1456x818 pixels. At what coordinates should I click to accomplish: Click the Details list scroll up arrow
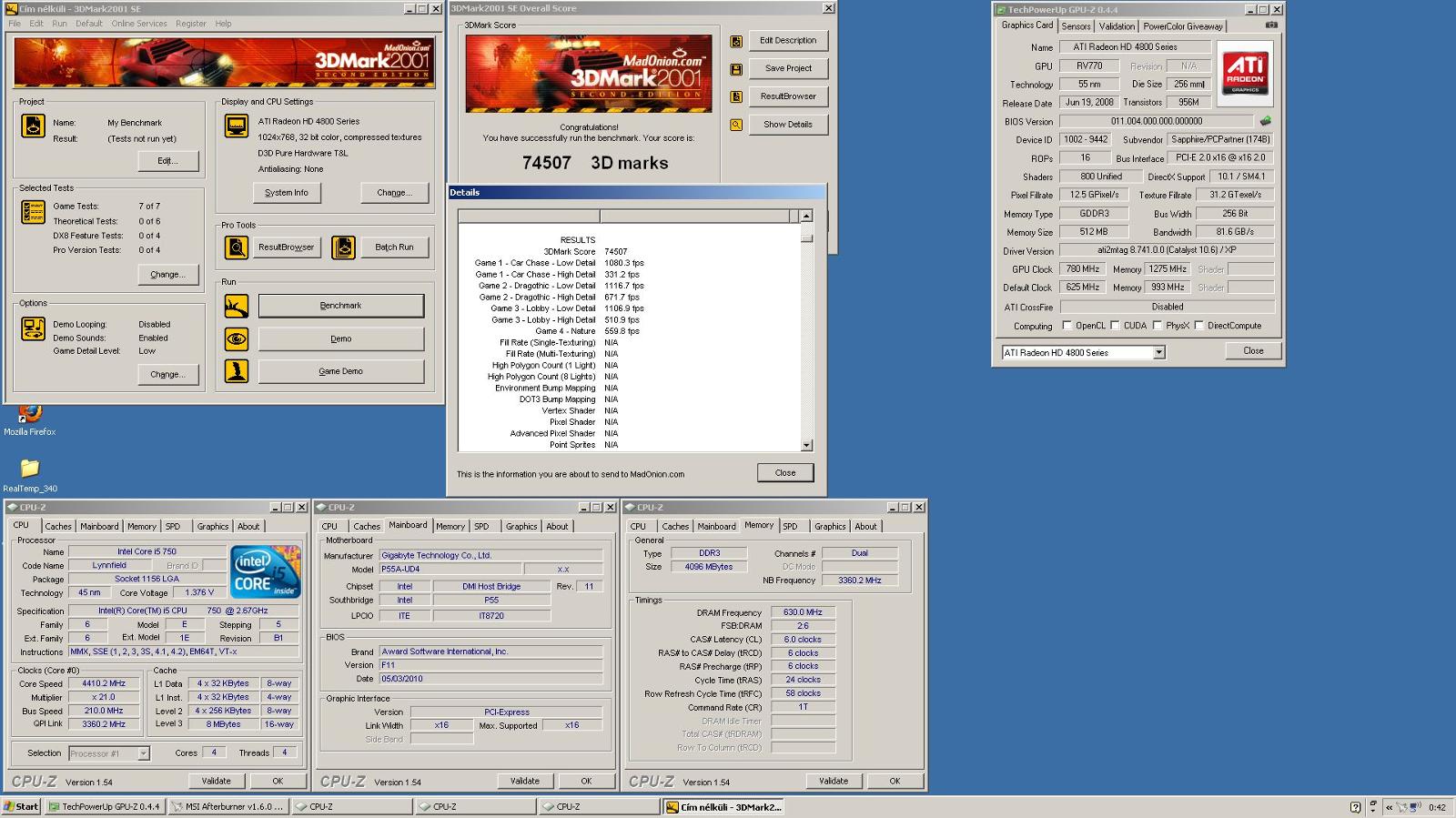point(806,217)
